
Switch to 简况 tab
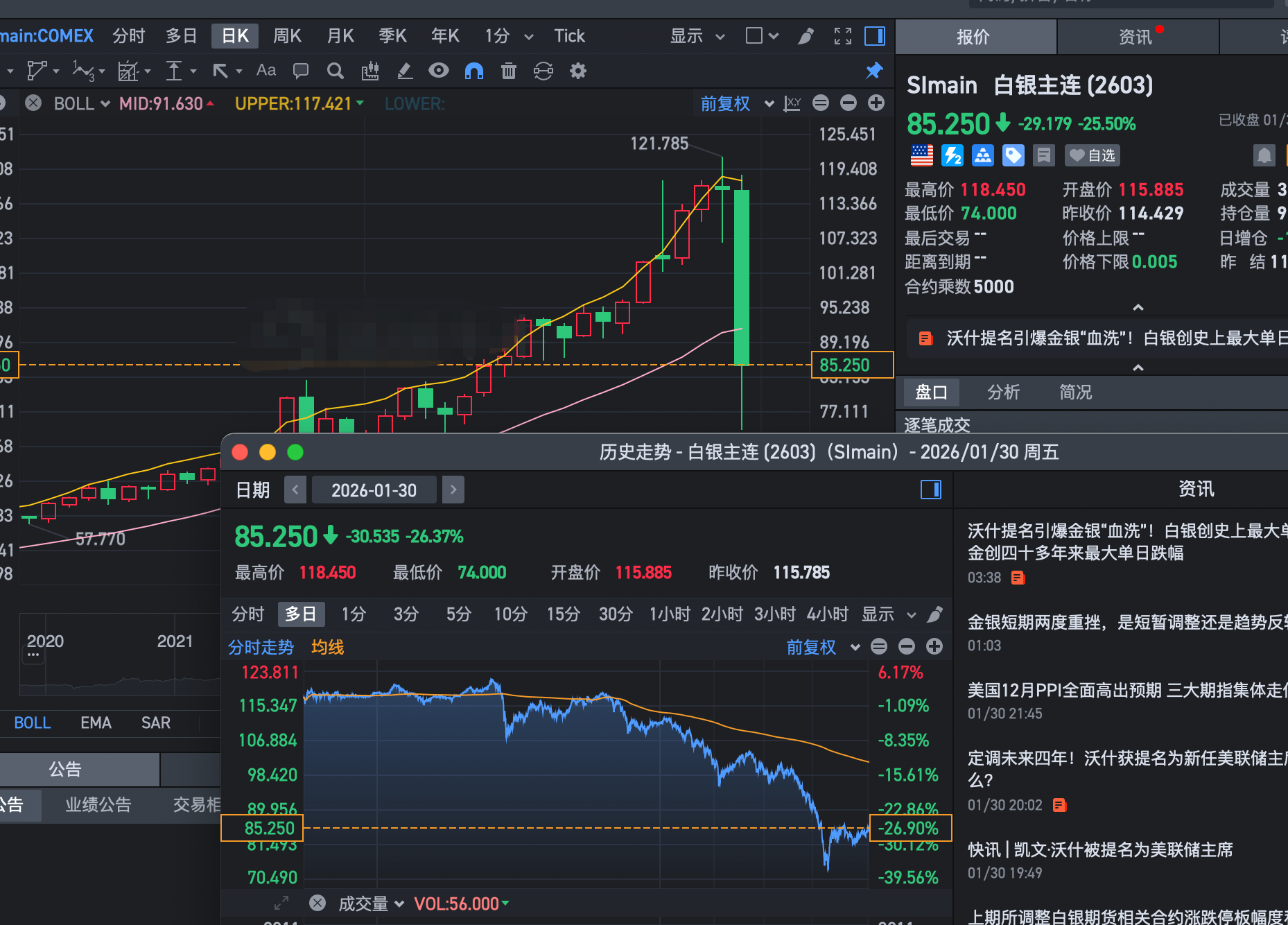click(x=1075, y=392)
